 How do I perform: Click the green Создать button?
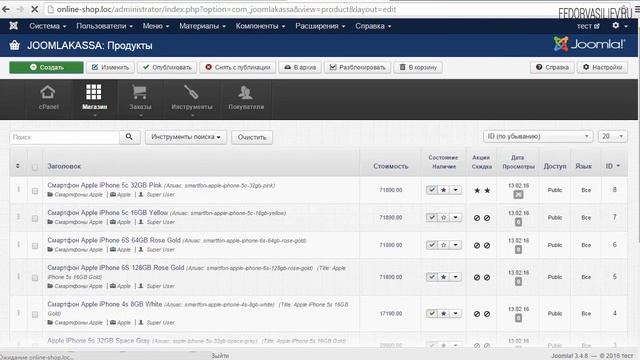coord(47,67)
